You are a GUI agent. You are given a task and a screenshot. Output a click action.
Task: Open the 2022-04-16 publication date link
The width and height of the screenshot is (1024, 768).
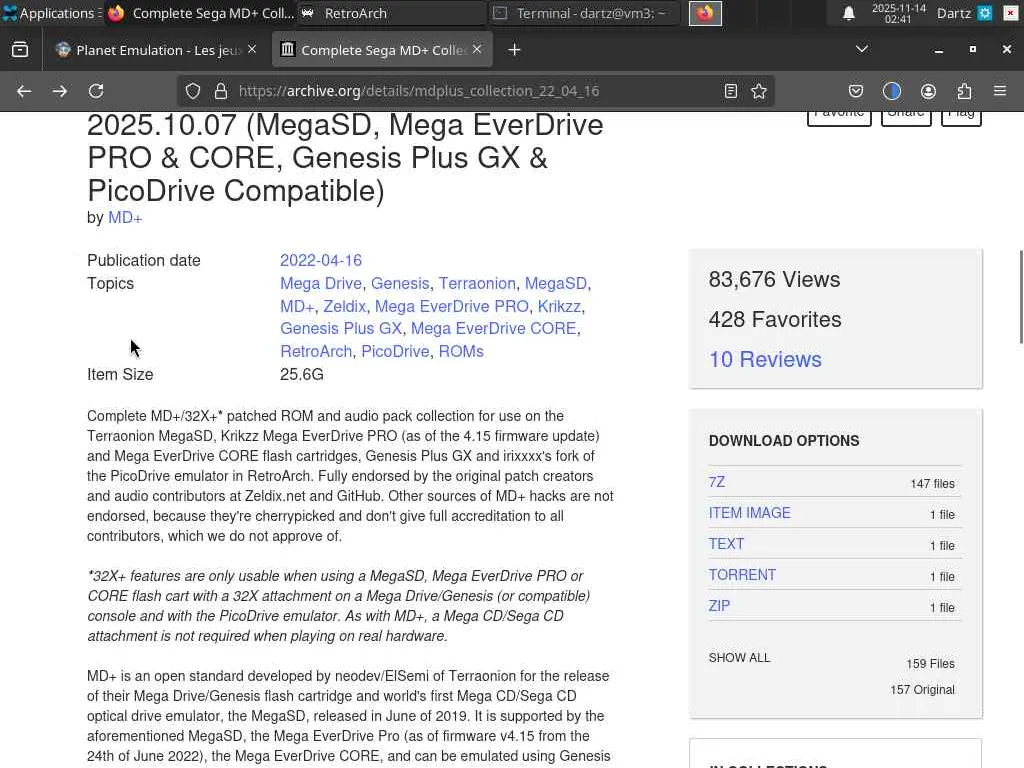321,261
